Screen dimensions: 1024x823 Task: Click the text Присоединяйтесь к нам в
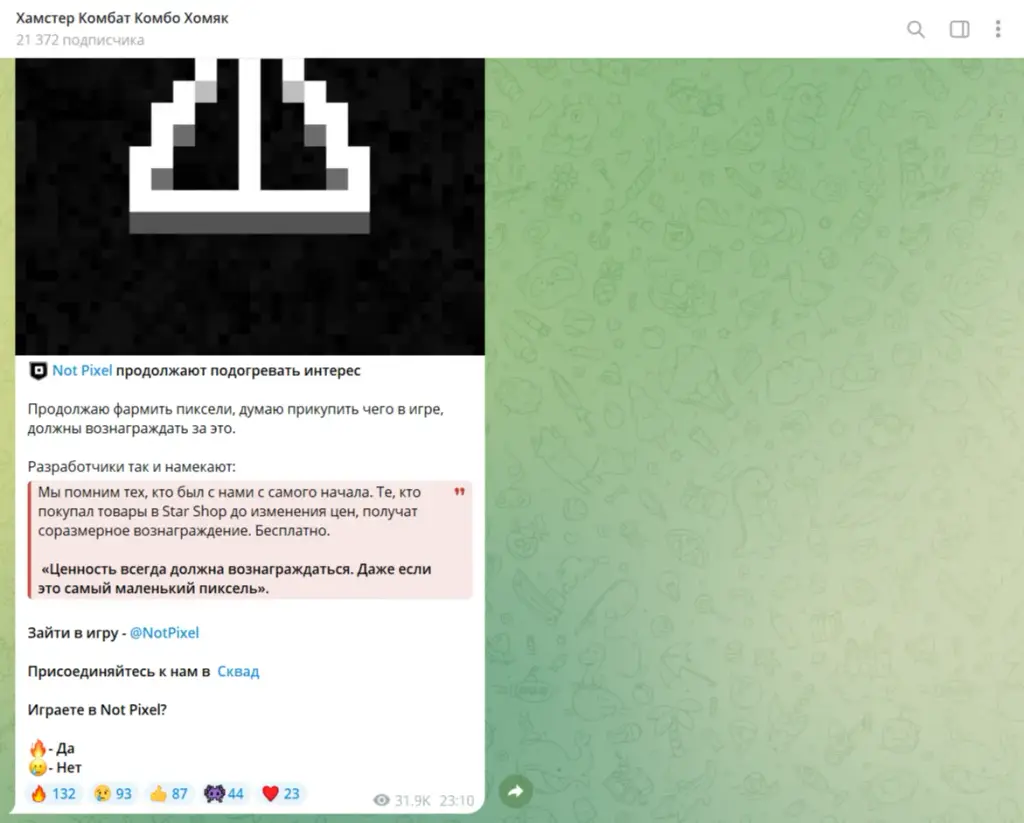coord(119,671)
